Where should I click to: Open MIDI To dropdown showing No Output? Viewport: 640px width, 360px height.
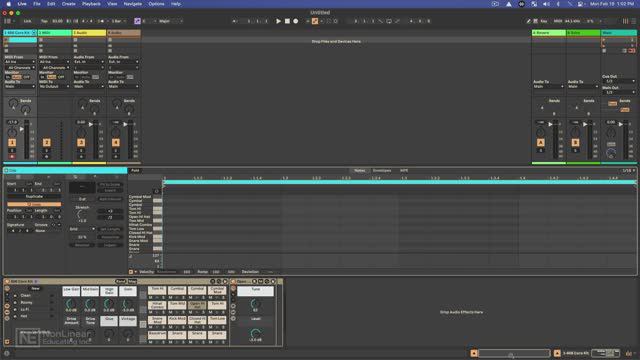click(55, 87)
